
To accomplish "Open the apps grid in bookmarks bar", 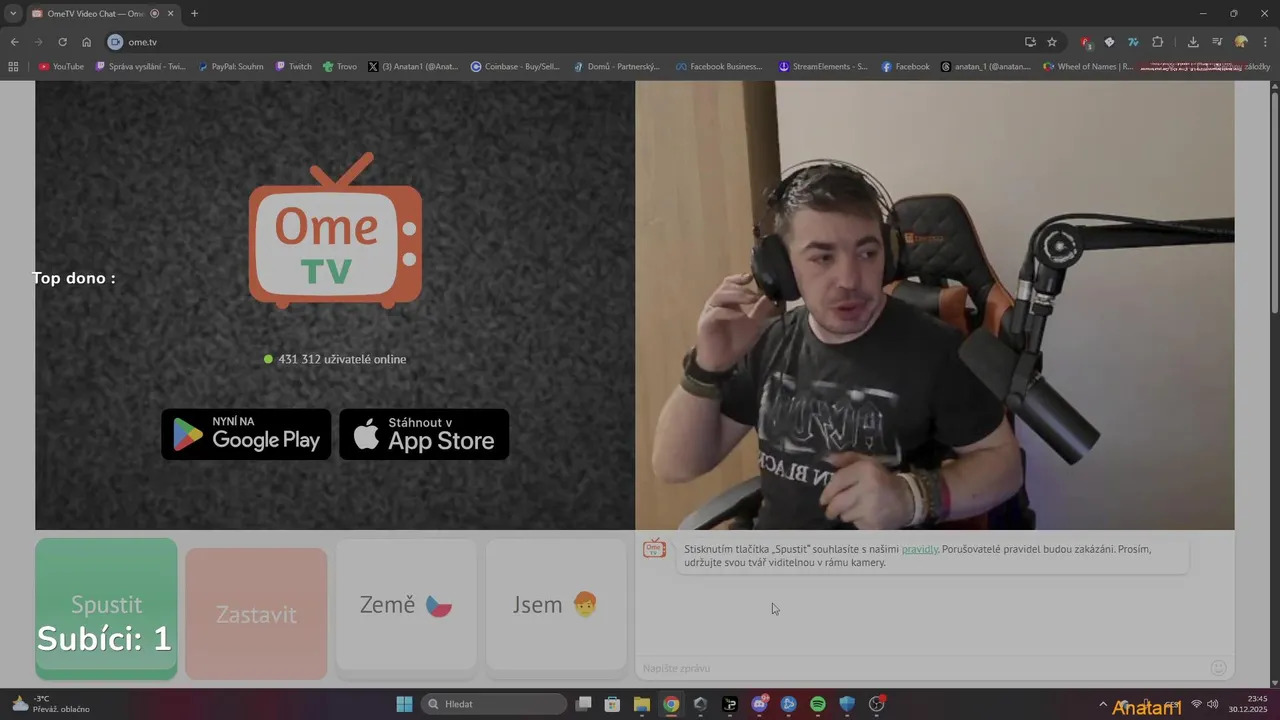I will (13, 67).
